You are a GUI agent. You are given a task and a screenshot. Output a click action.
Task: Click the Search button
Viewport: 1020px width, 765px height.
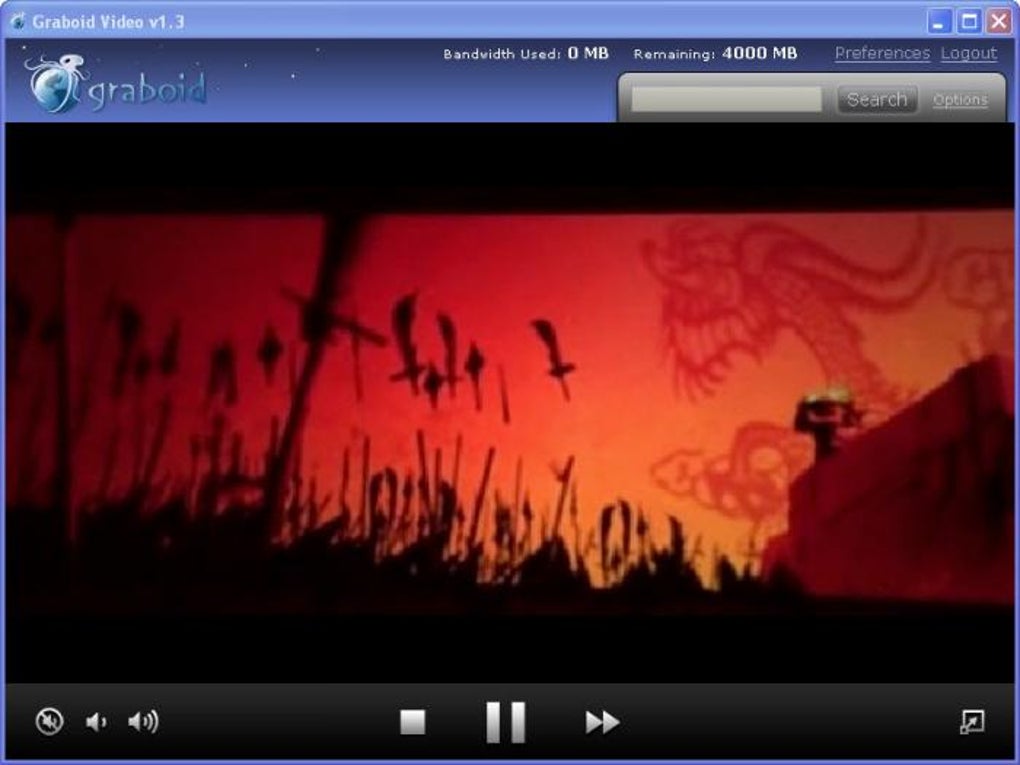point(877,100)
